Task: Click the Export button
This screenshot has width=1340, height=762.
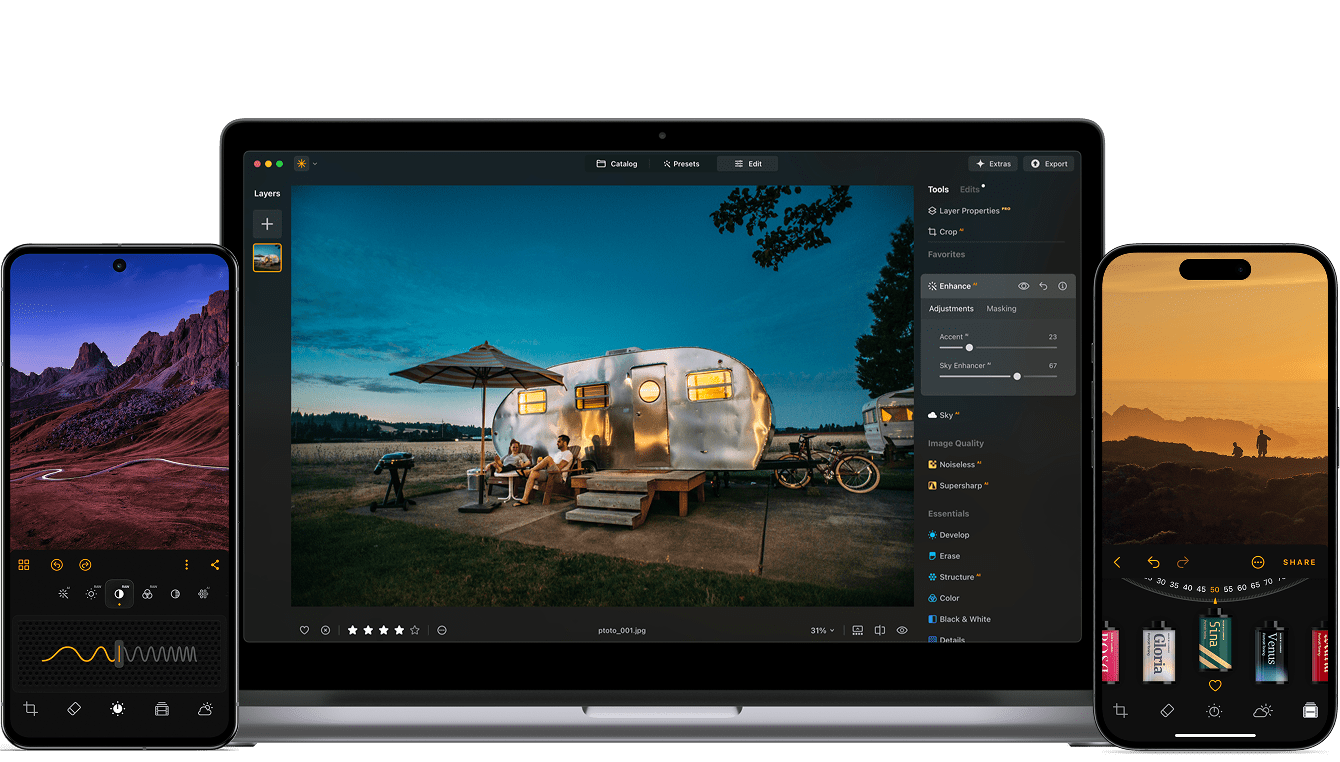Action: pos(1049,163)
